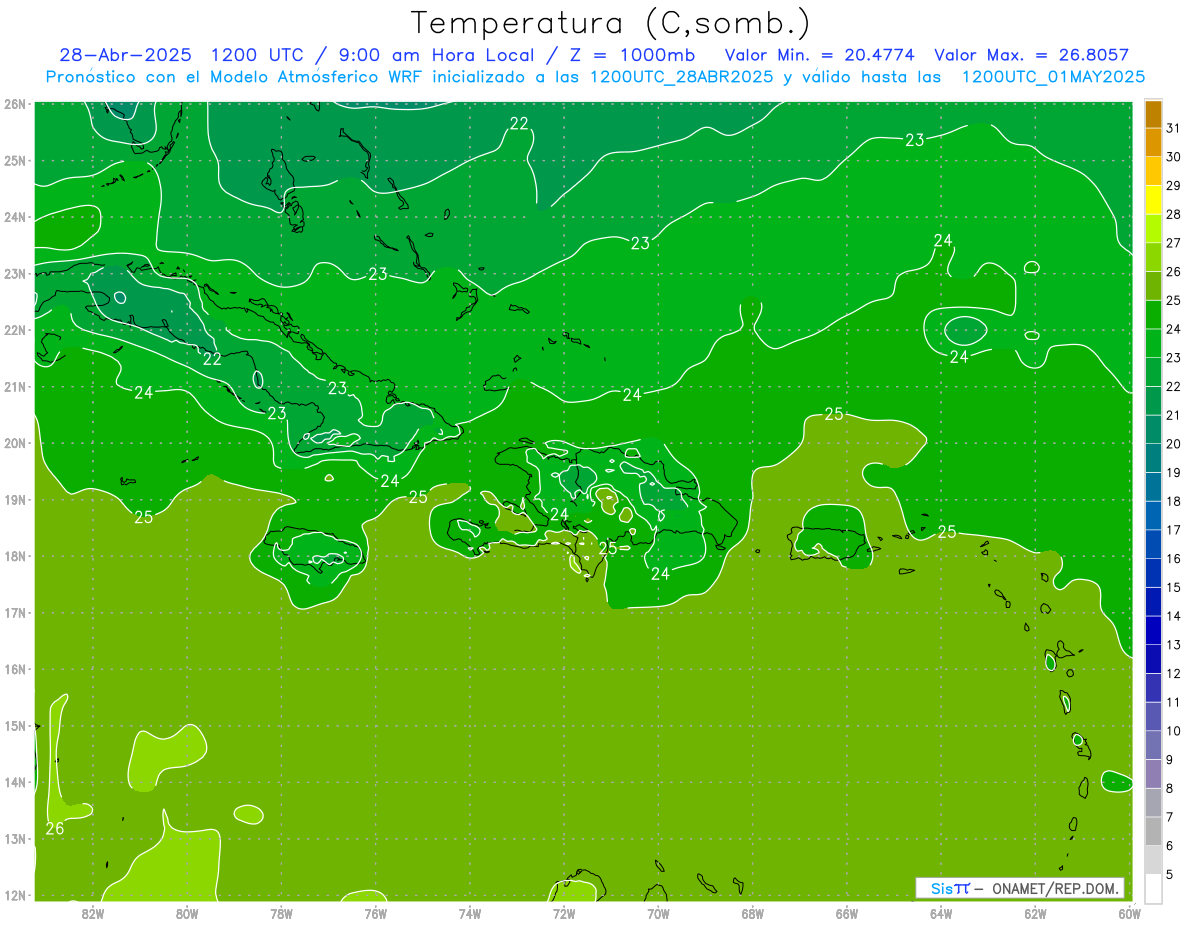
Task: Click "Valor Min. = 20.4774"
Action: [820, 56]
